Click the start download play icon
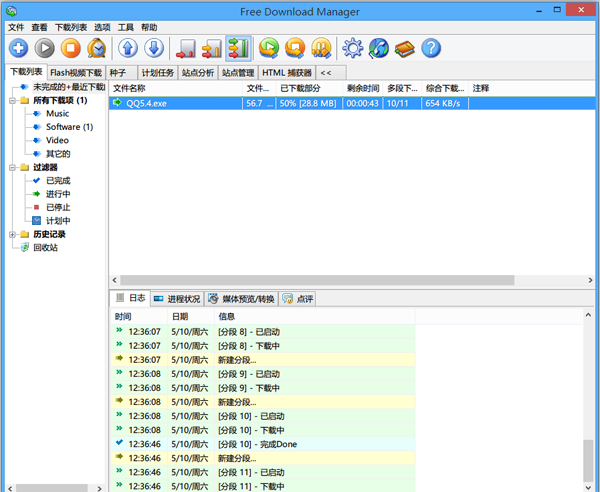Screen dimensions: 600x492 (x=45, y=47)
